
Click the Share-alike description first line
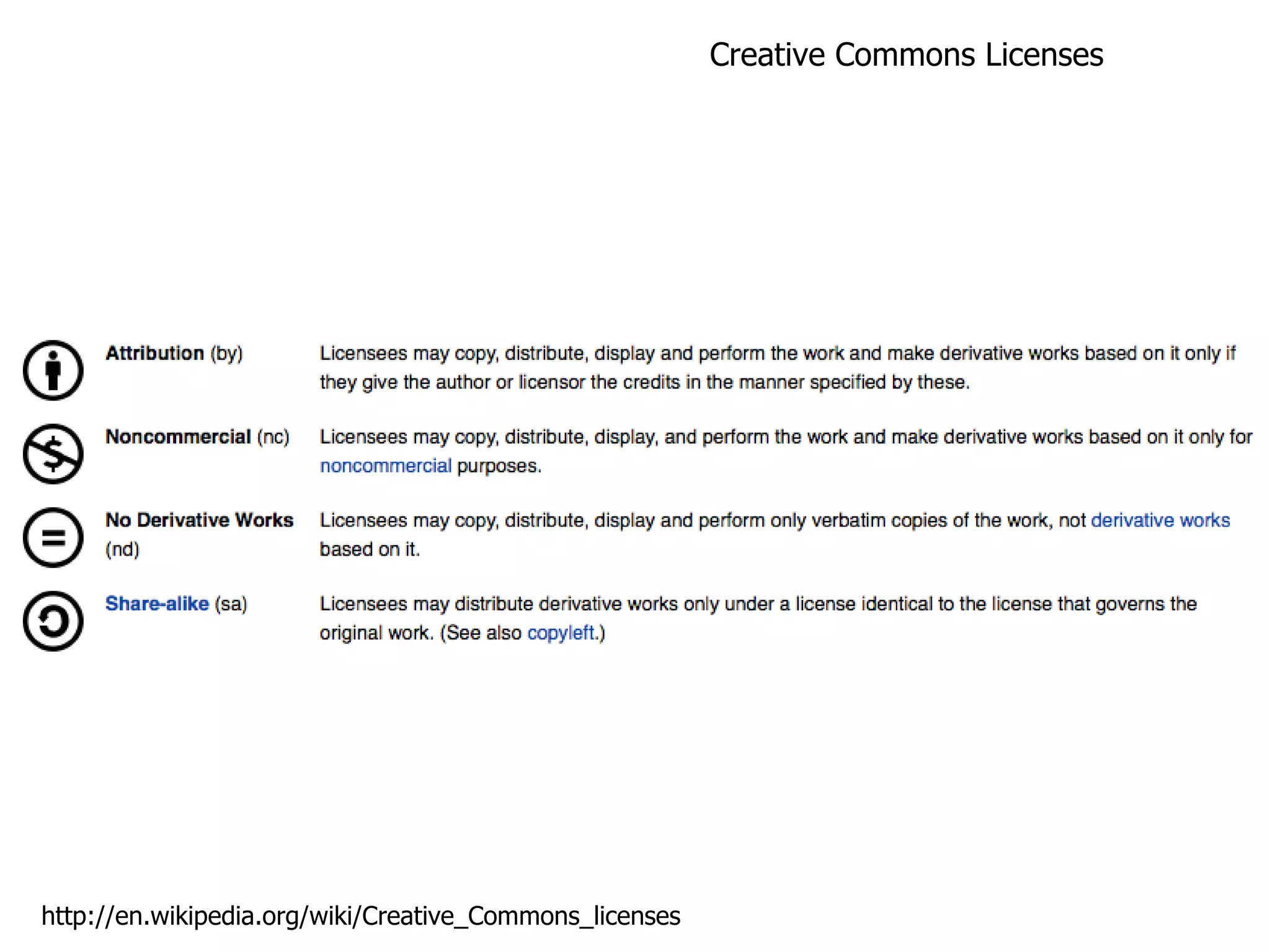(758, 603)
